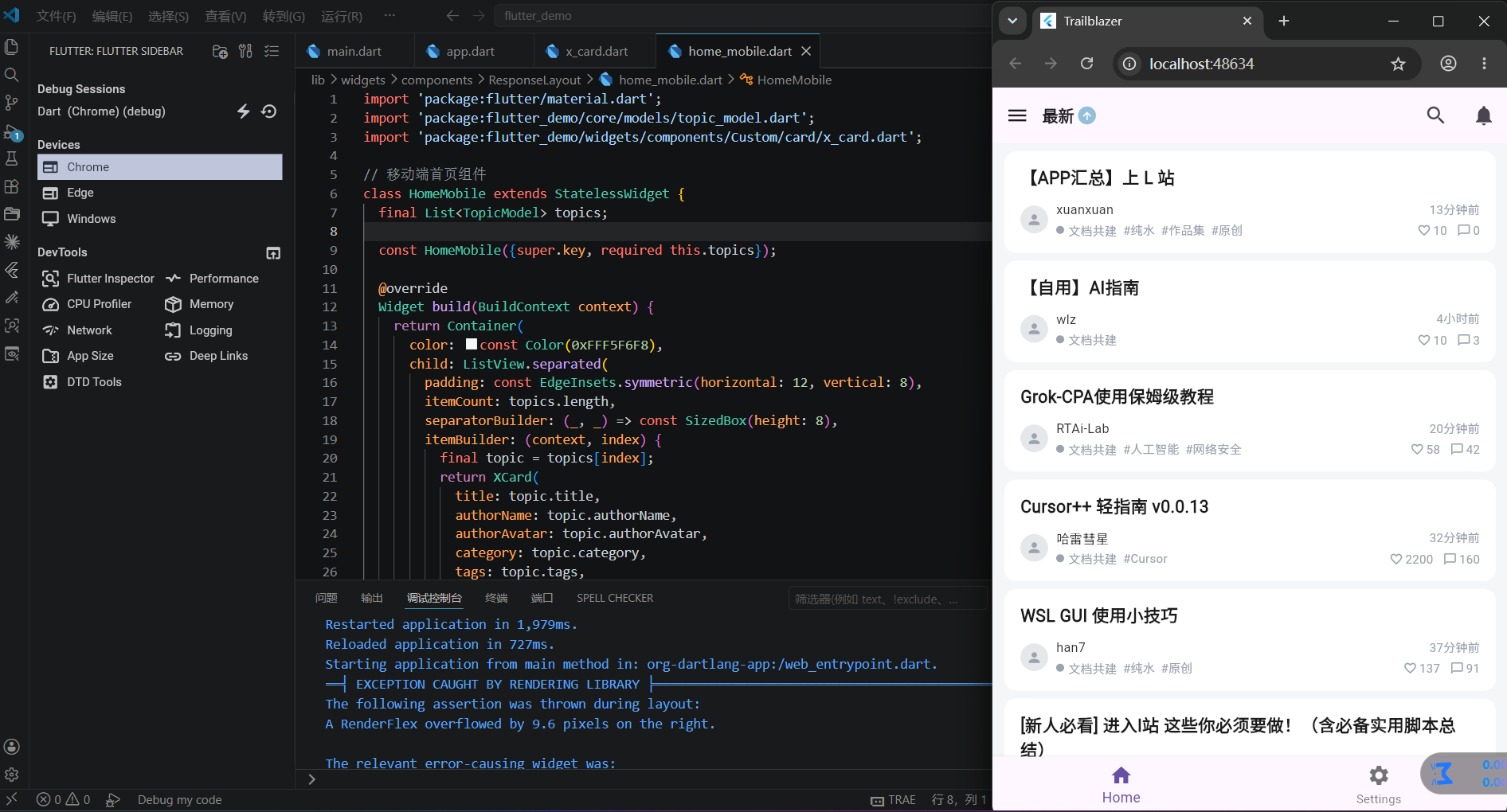Viewport: 1507px width, 812px height.
Task: Open the Extensions view icon
Action: (x=12, y=186)
